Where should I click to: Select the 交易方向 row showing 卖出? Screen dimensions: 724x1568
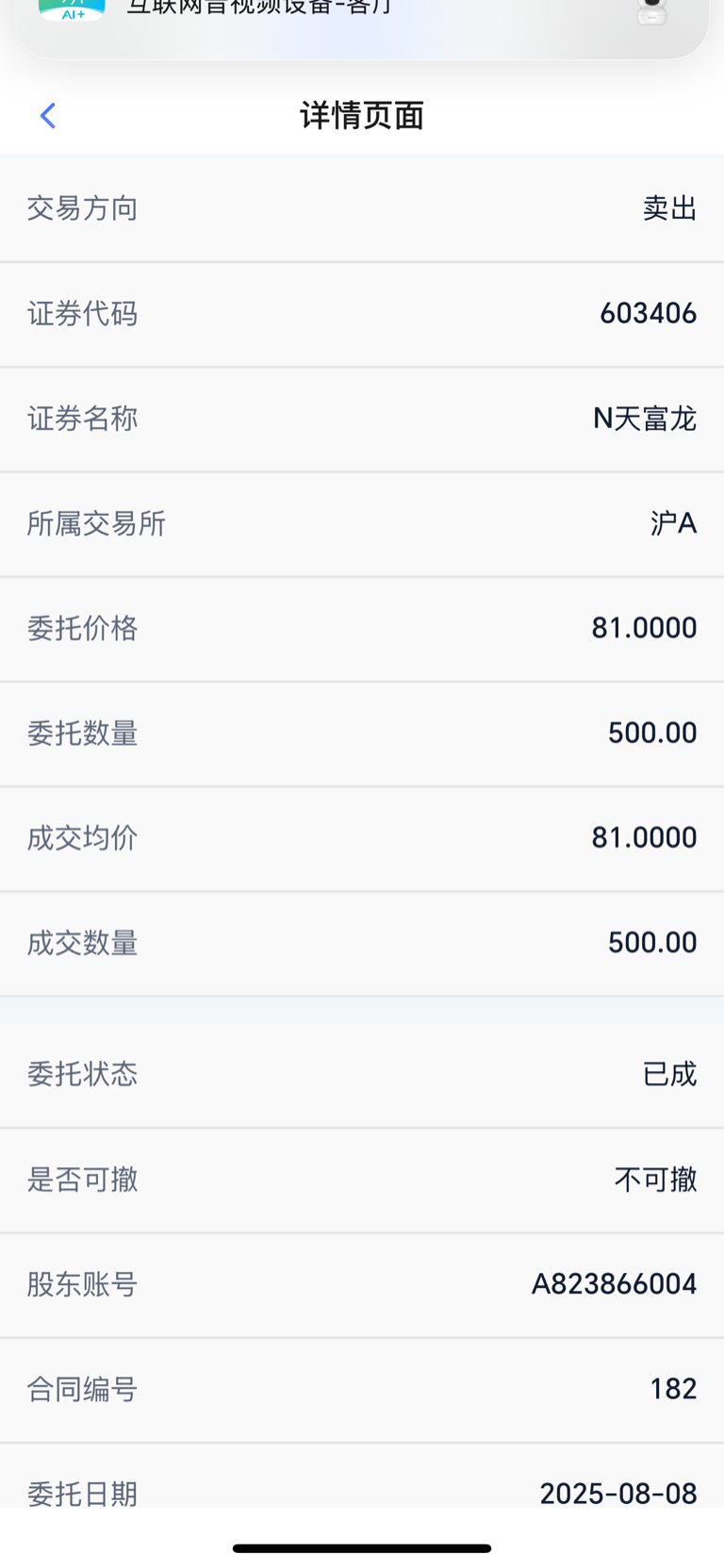pos(362,208)
